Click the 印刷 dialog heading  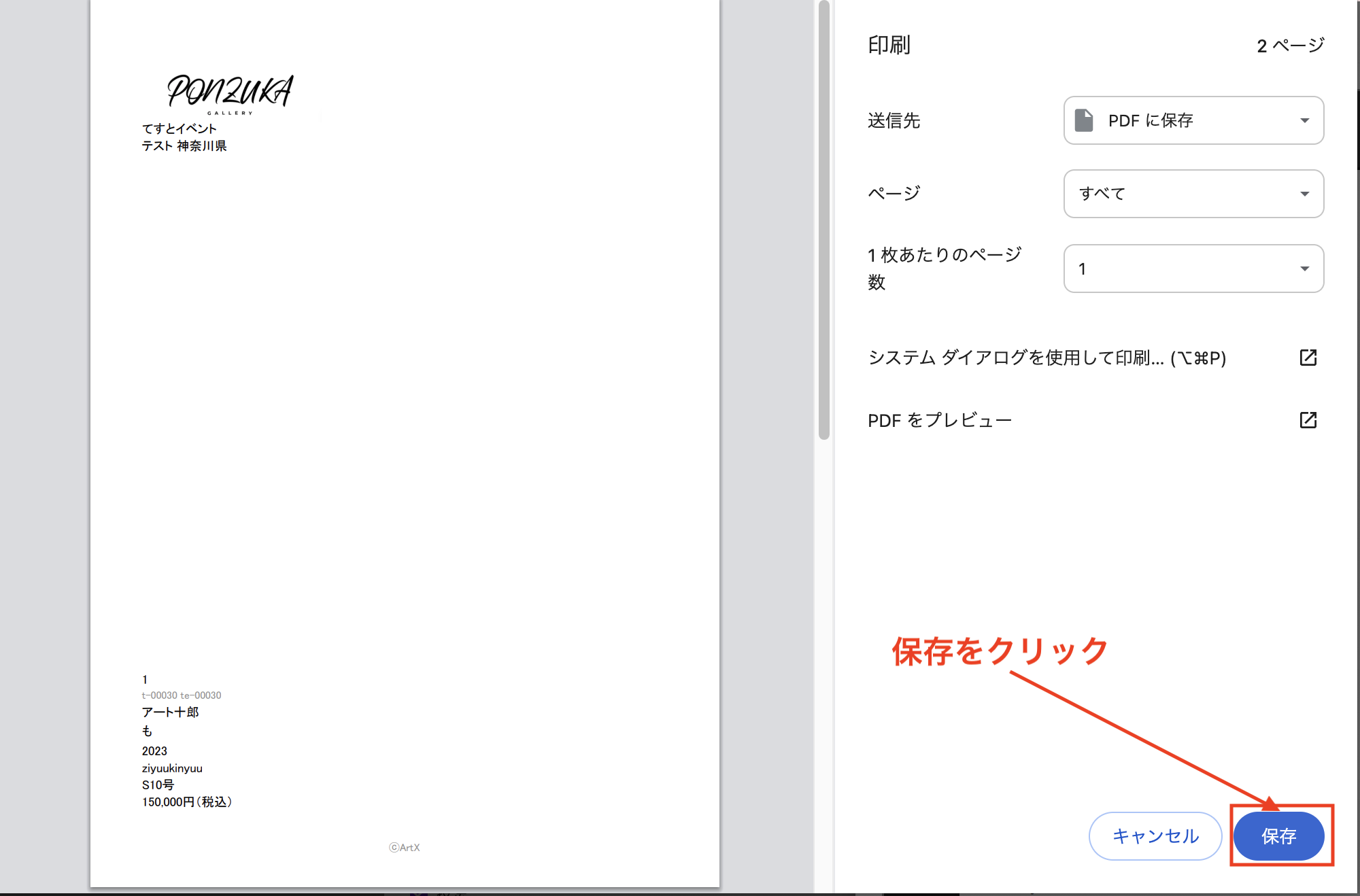[x=889, y=46]
